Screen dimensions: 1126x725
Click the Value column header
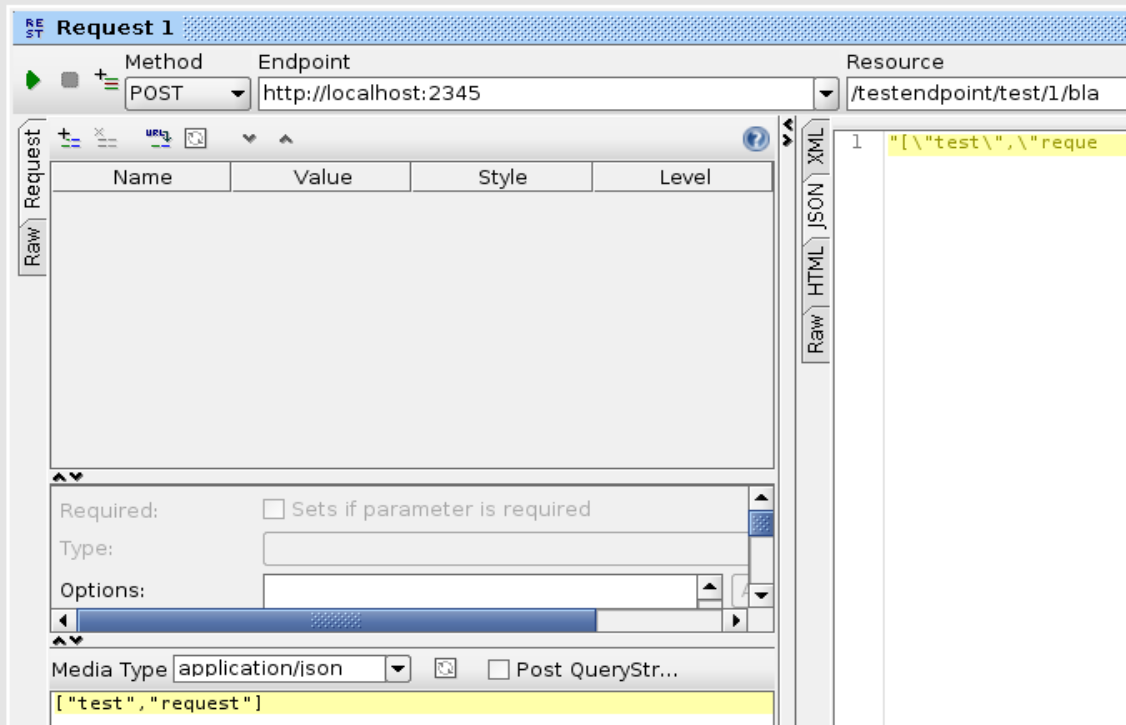(x=321, y=177)
